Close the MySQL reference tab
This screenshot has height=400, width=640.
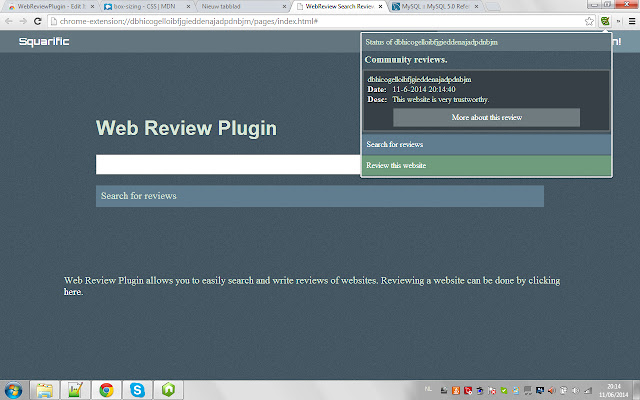pyautogui.click(x=476, y=7)
